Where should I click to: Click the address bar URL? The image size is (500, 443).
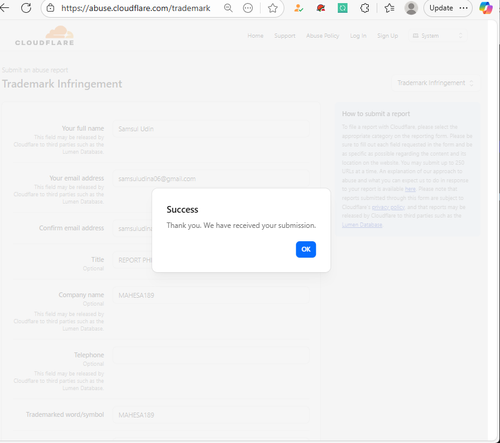(x=136, y=8)
